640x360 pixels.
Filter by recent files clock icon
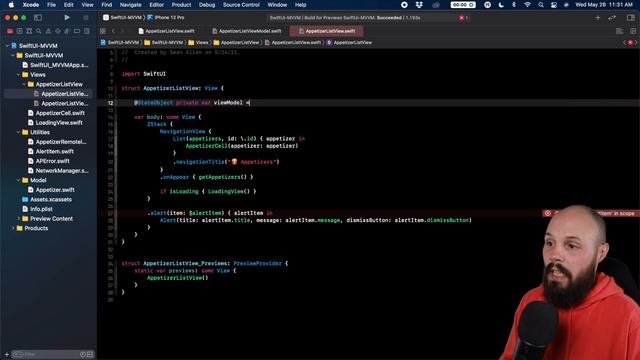click(x=83, y=354)
